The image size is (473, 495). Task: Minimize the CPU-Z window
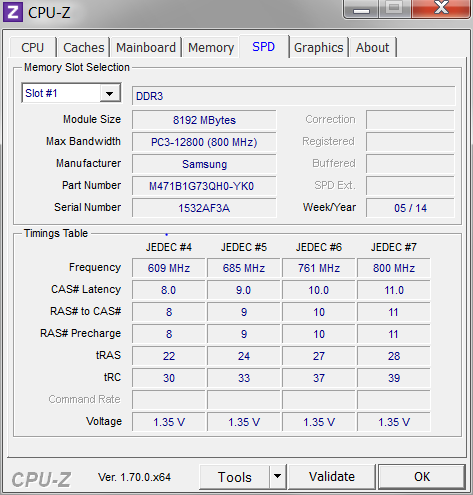pos(361,9)
